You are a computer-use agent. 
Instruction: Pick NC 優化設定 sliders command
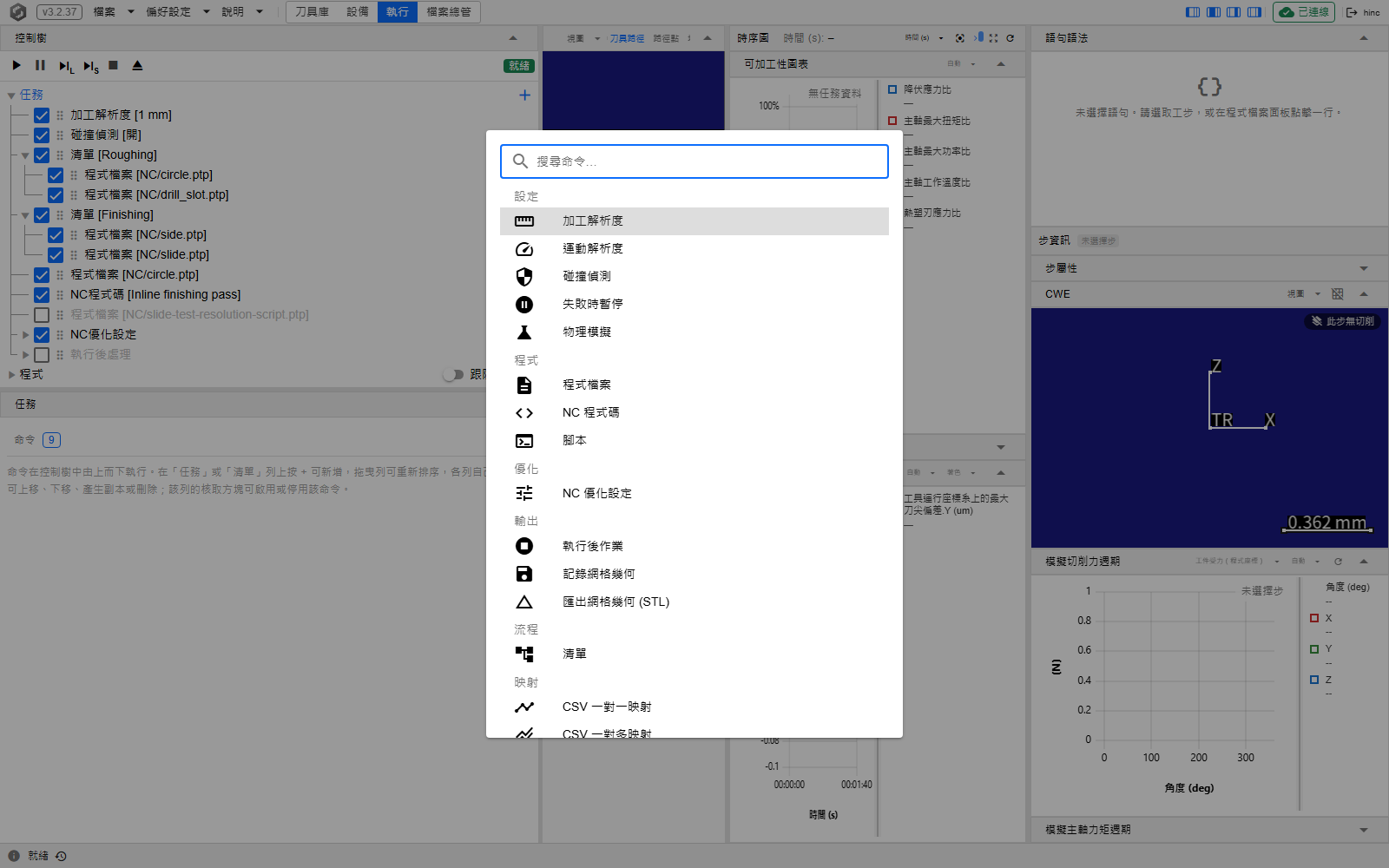(694, 493)
